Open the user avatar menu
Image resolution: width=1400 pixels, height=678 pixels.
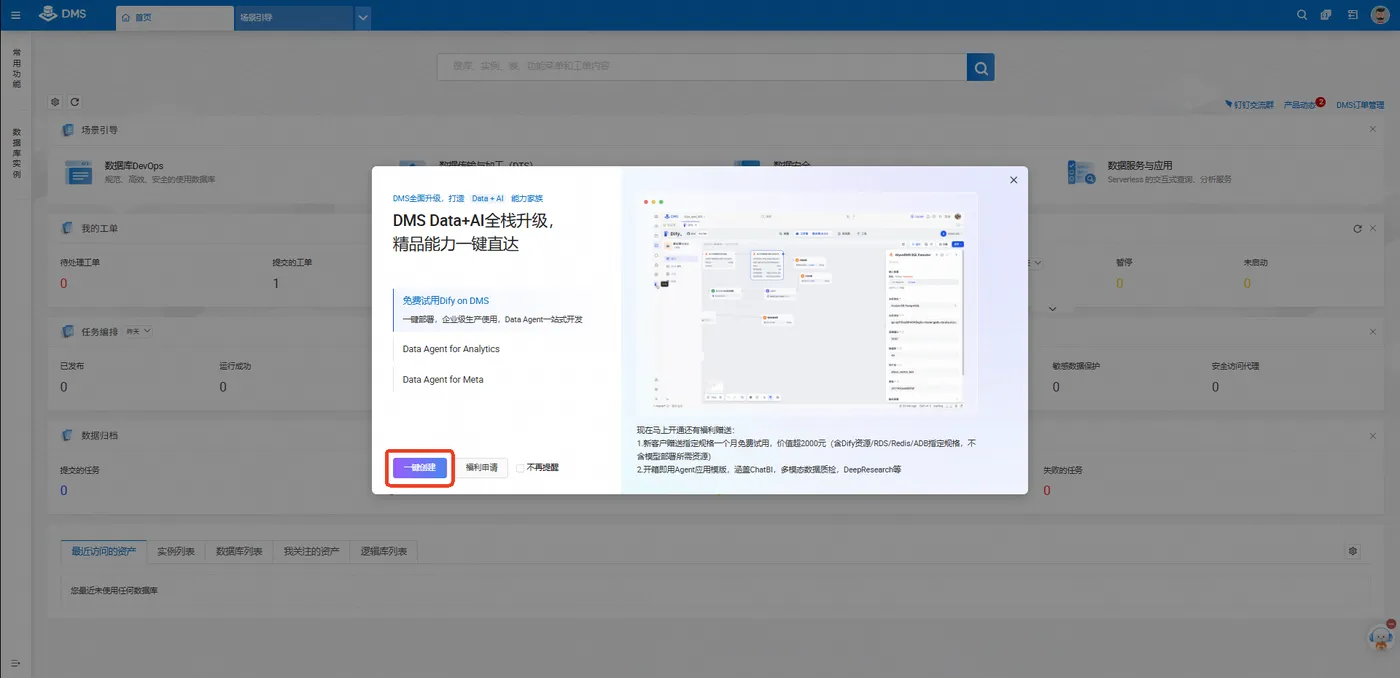click(1380, 15)
